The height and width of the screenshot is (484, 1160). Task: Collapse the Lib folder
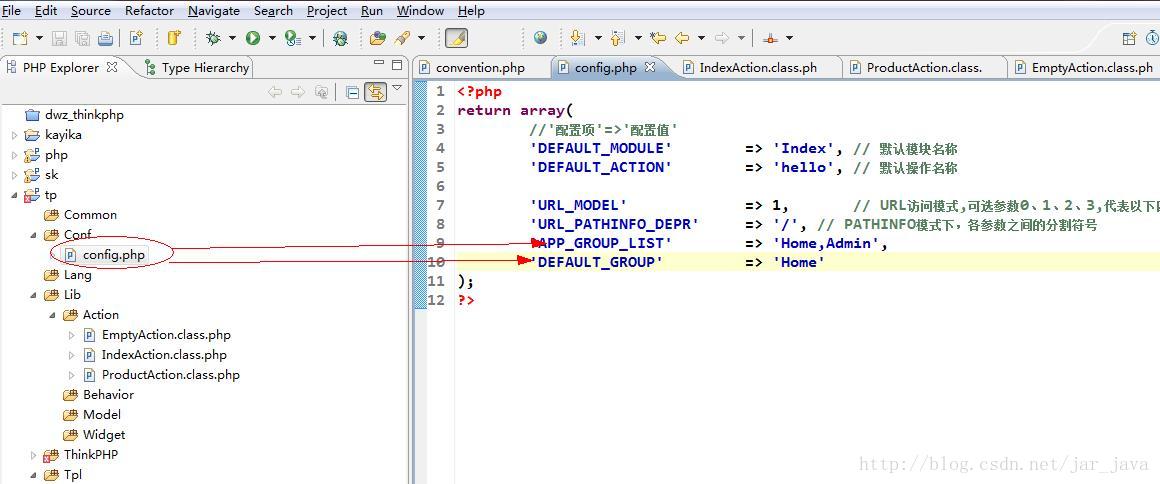click(x=34, y=295)
